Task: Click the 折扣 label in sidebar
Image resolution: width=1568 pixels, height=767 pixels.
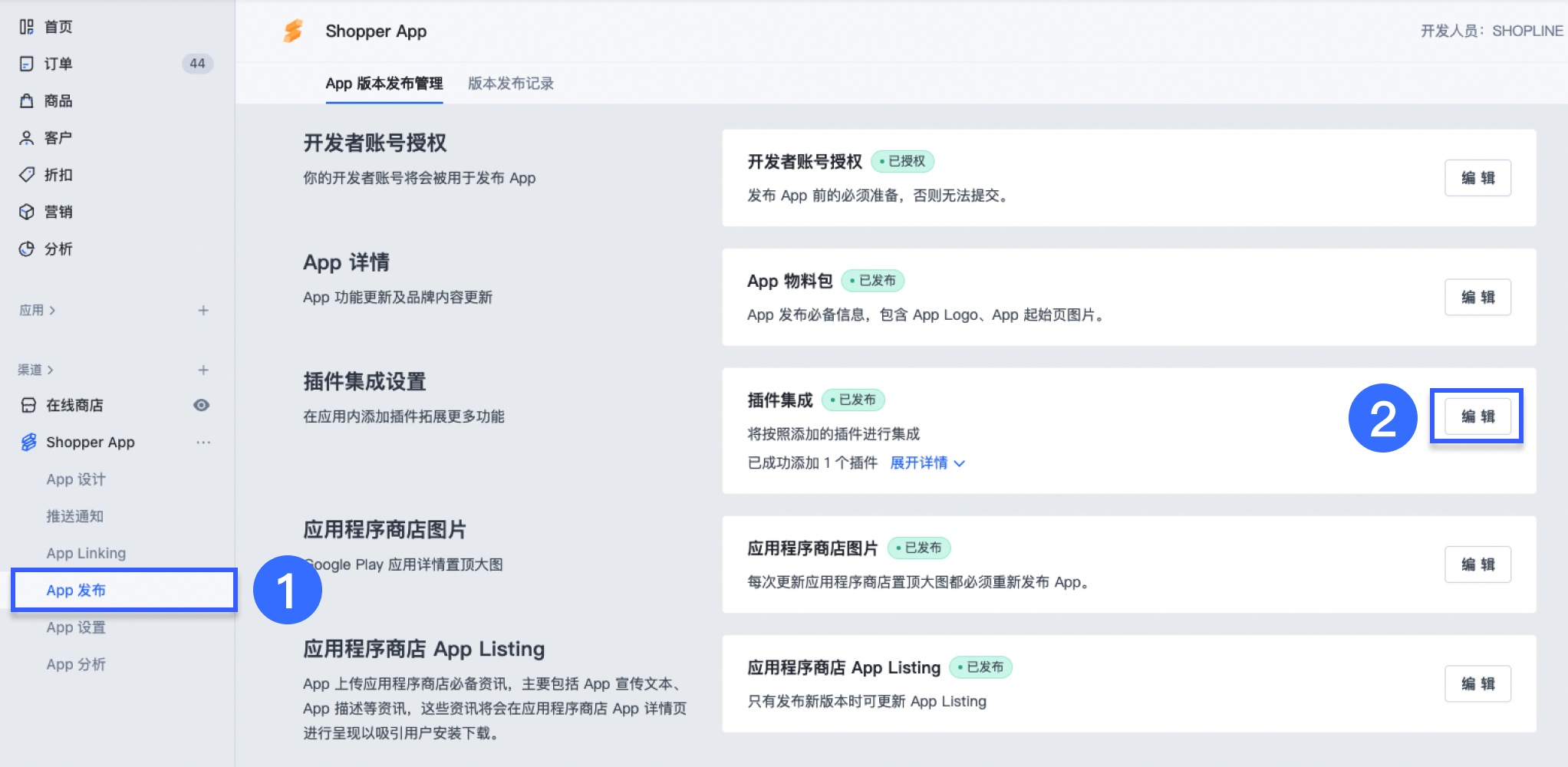Action: point(58,175)
